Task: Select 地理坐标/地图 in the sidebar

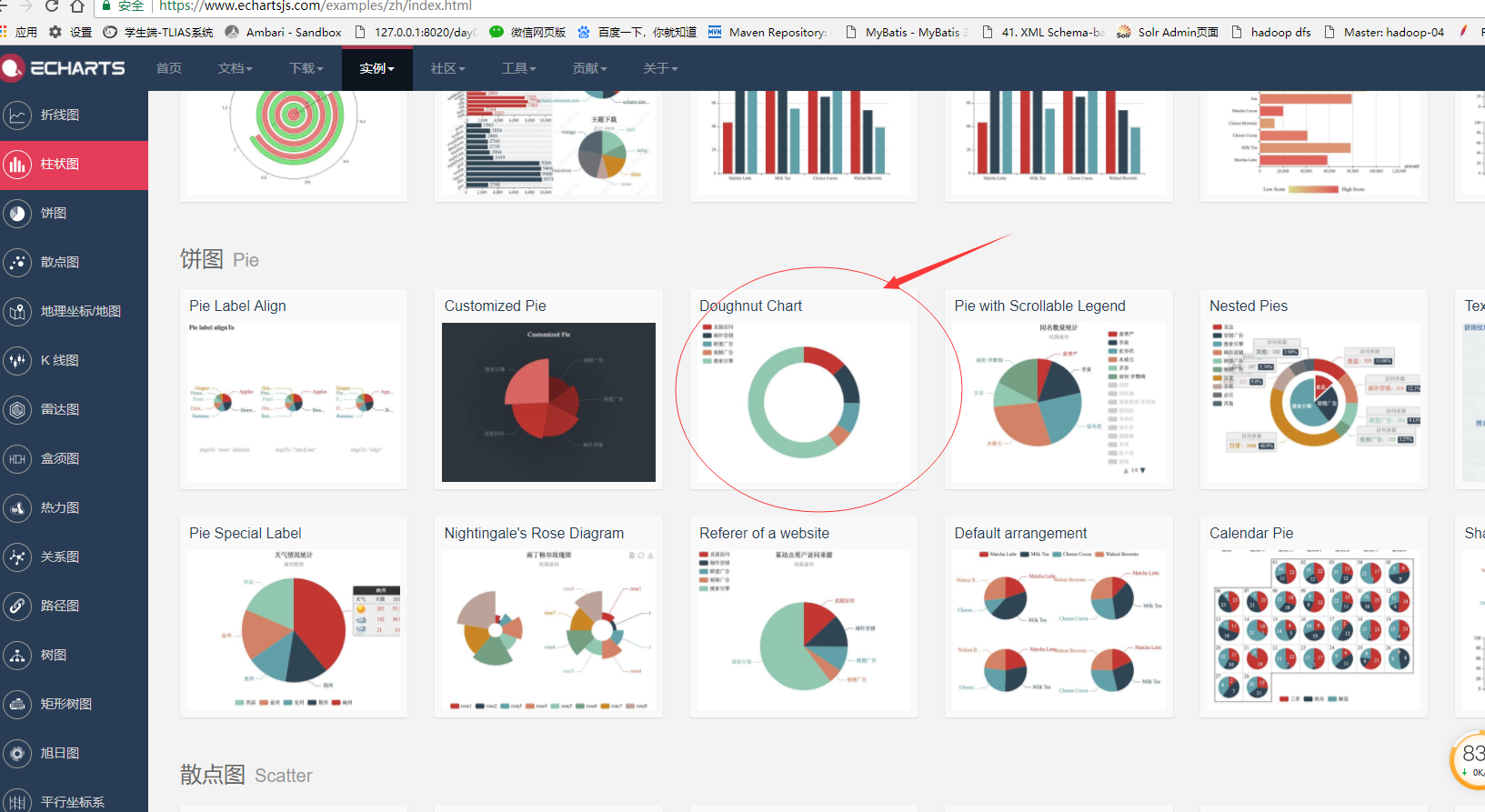Action: click(x=81, y=312)
